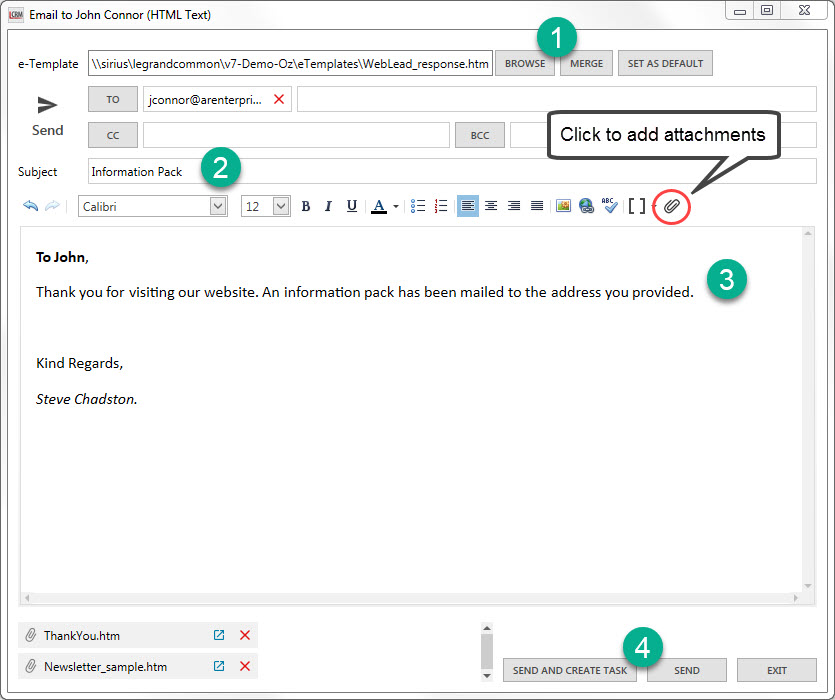Image resolution: width=835 pixels, height=700 pixels.
Task: Click the undo arrow icon
Action: click(30, 206)
